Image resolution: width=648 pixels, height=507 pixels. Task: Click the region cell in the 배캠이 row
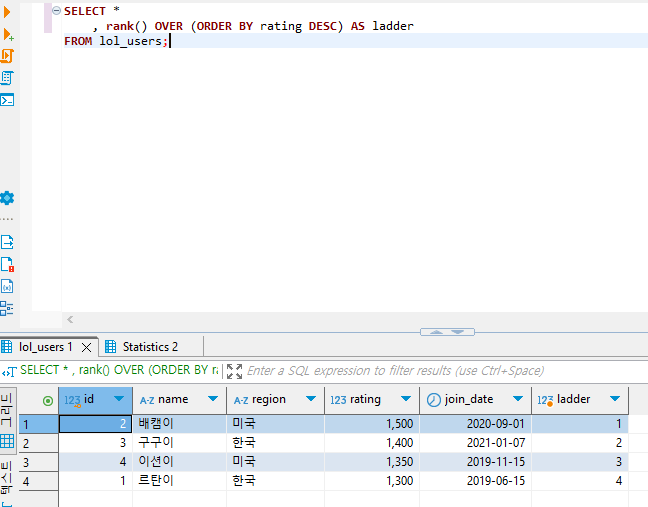[275, 424]
